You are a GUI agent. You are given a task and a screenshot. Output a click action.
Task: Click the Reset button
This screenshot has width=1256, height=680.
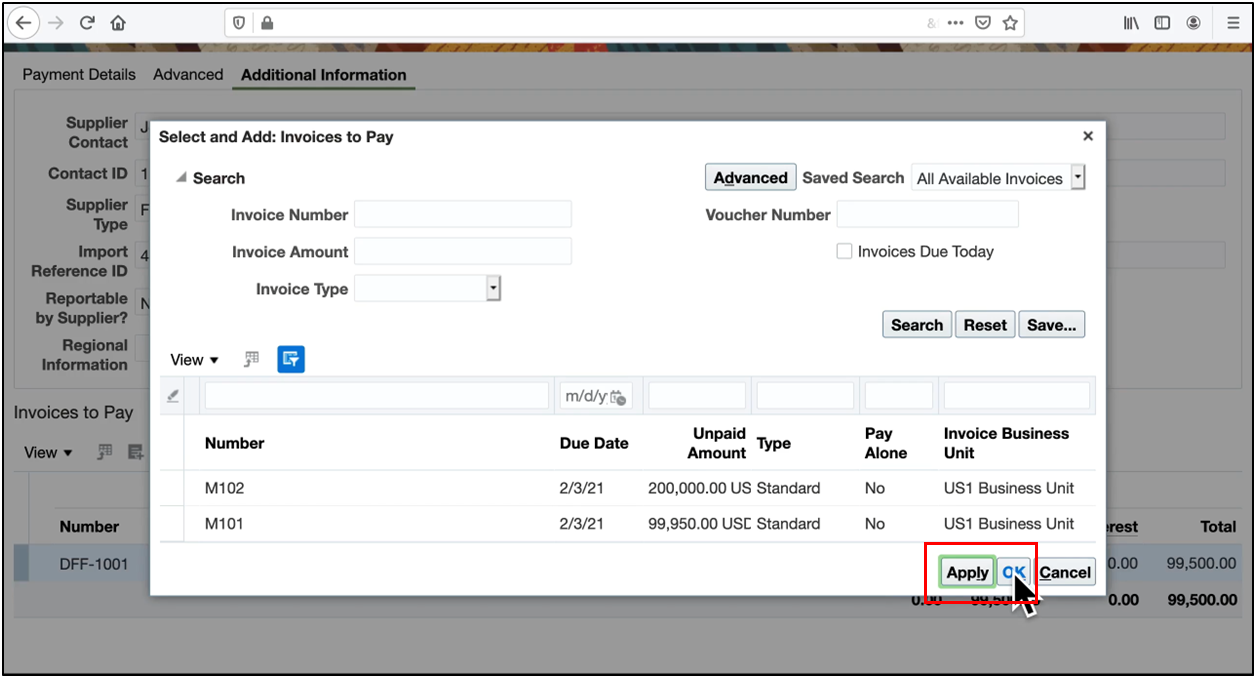985,325
